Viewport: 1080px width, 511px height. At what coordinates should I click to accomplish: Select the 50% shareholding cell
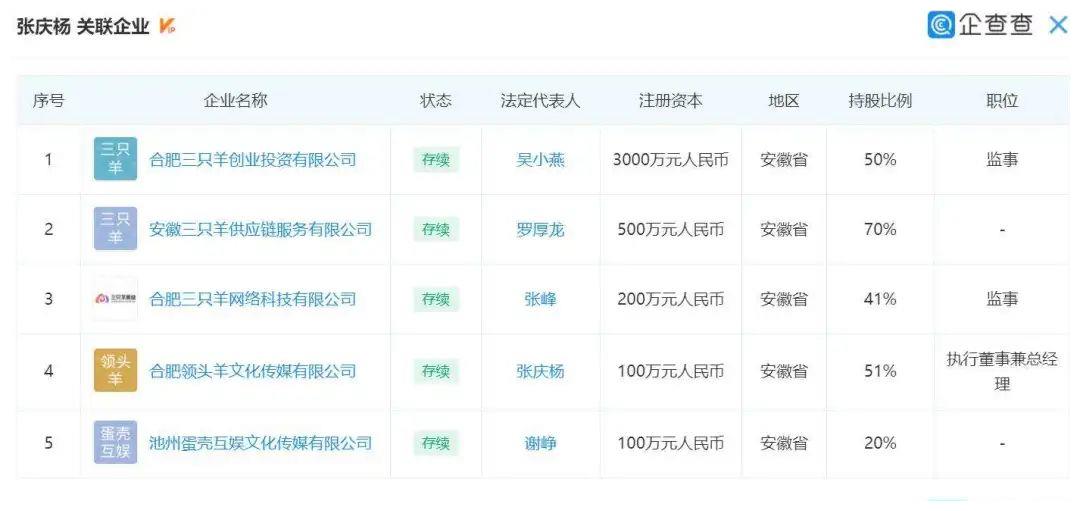point(880,160)
